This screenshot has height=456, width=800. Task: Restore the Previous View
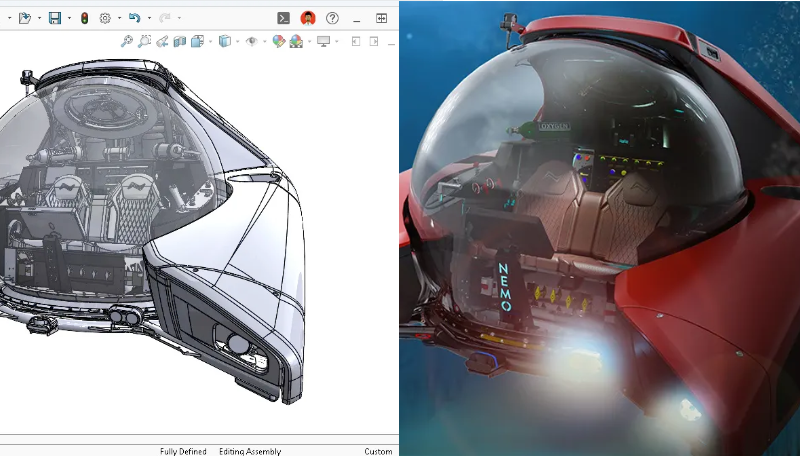[162, 41]
